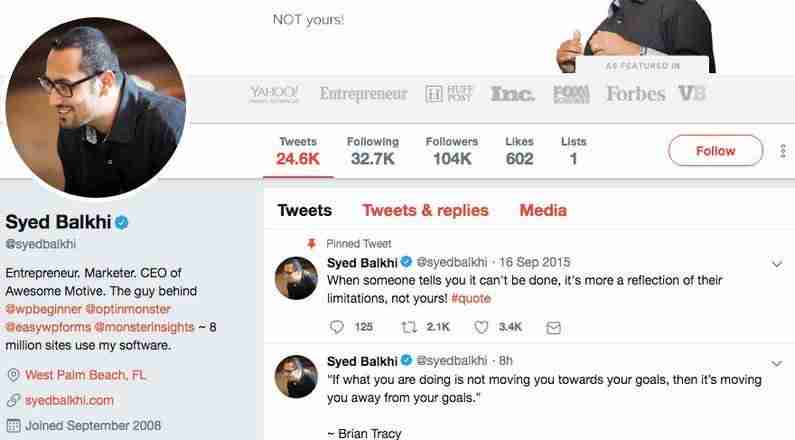Like the pinned tweet heart icon
This screenshot has height=440, width=795.
coord(481,327)
